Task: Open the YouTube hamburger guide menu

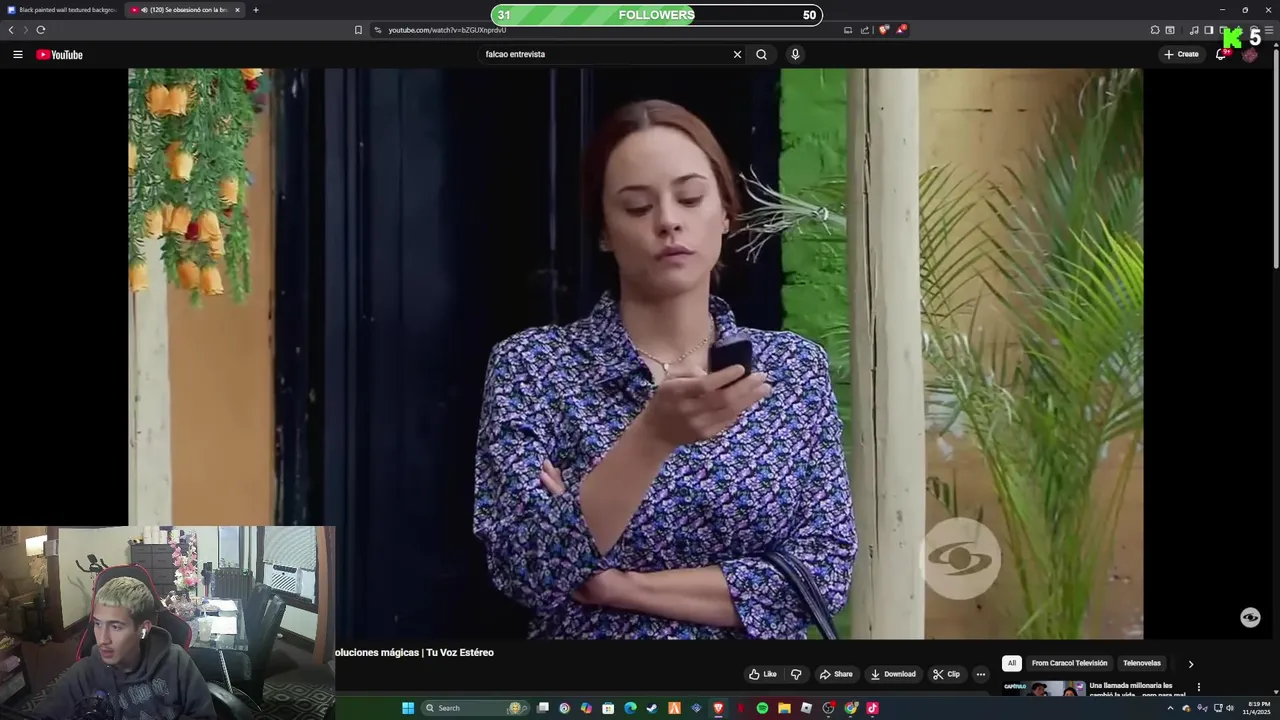Action: pos(17,54)
